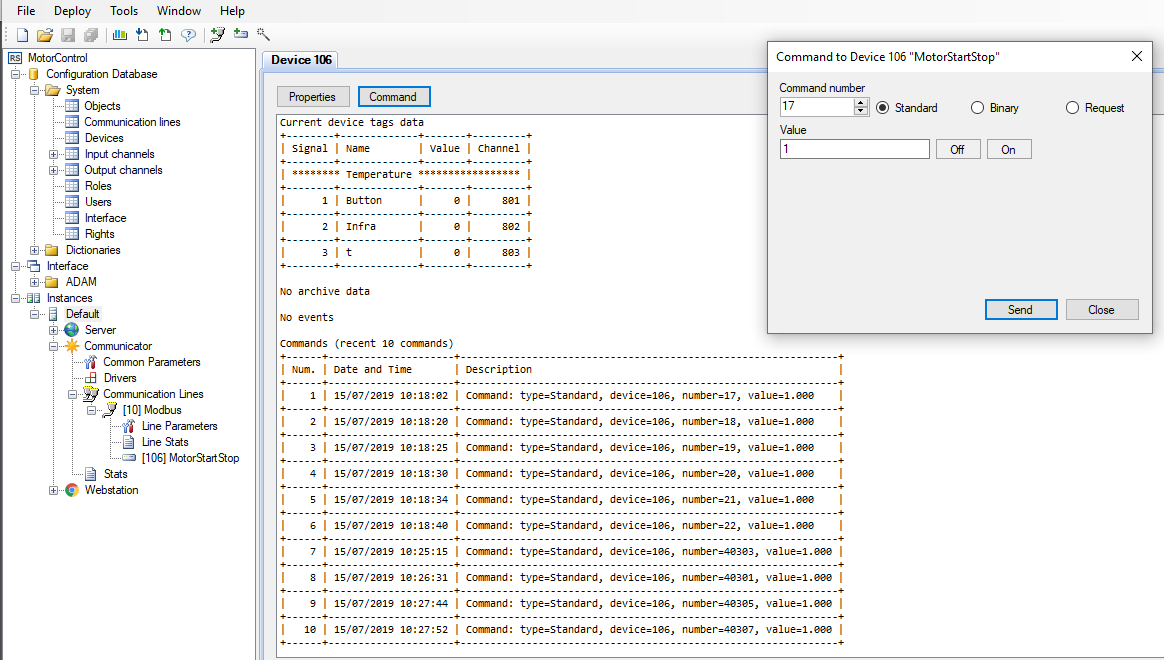The height and width of the screenshot is (660, 1164).
Task: Click the Drivers tree icon
Action: 91,378
